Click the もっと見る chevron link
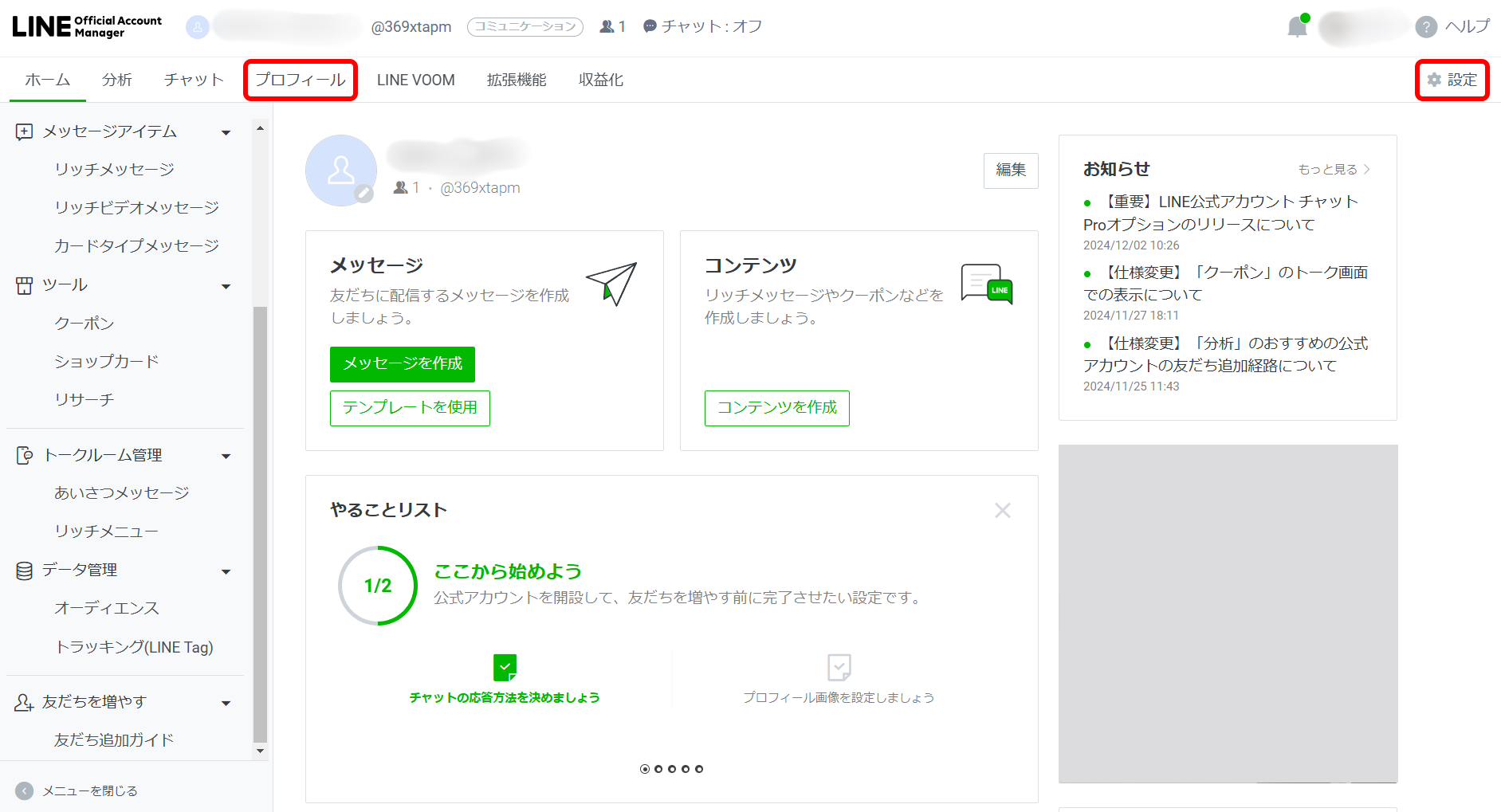This screenshot has height=812, width=1501. pos(1334,169)
